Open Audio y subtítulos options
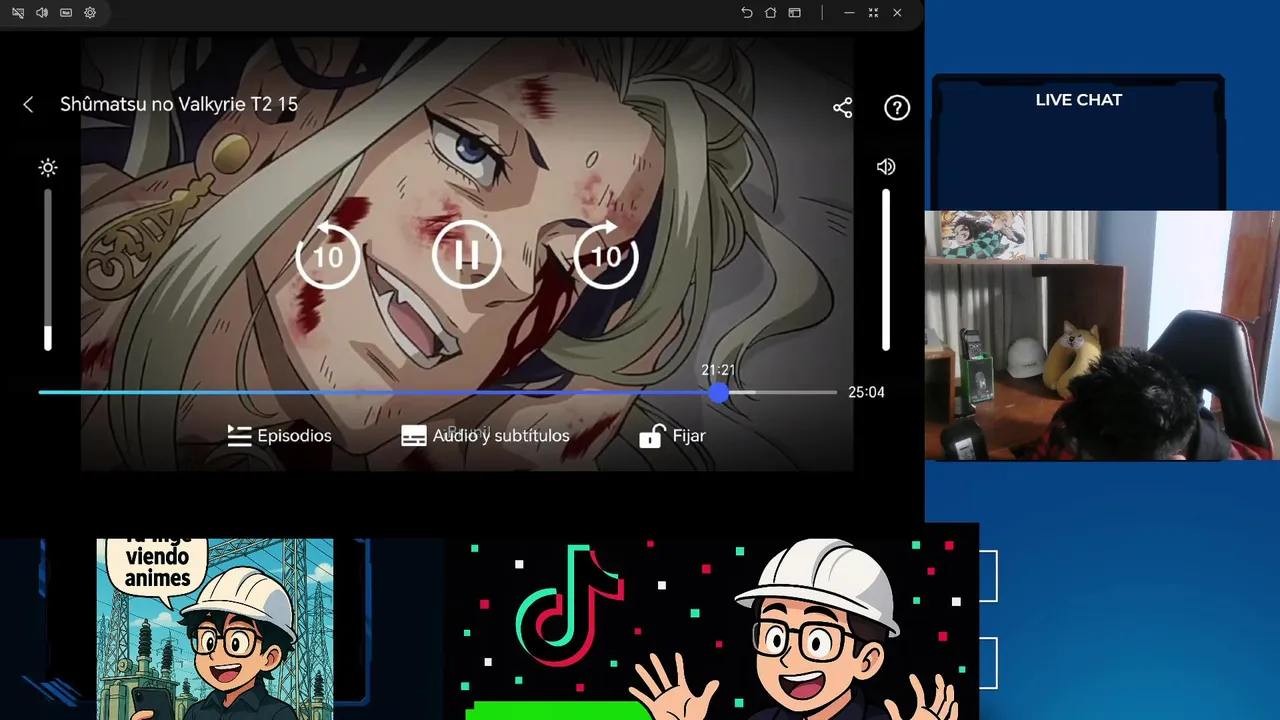The height and width of the screenshot is (720, 1280). [485, 436]
